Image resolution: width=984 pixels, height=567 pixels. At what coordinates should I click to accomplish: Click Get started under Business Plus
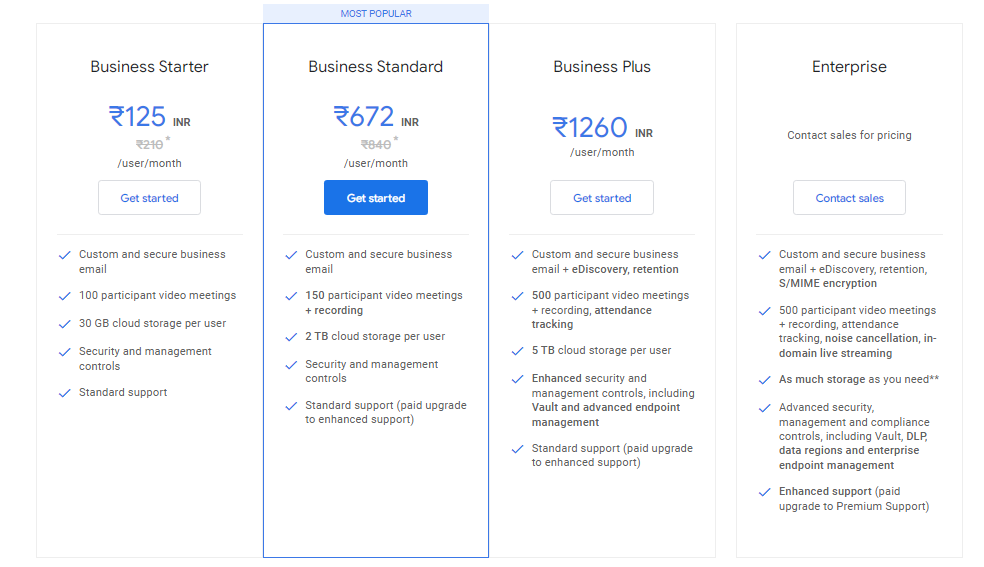(x=602, y=198)
